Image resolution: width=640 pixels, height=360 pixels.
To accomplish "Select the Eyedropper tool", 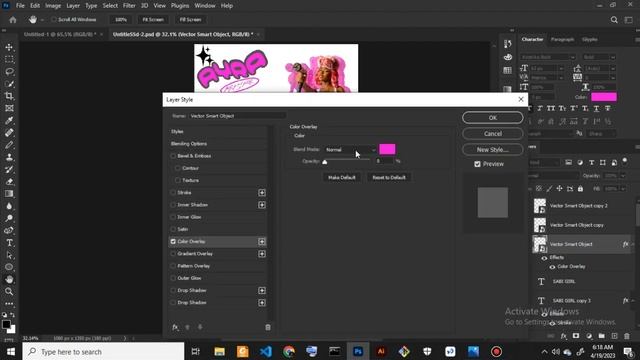I will coord(9,120).
